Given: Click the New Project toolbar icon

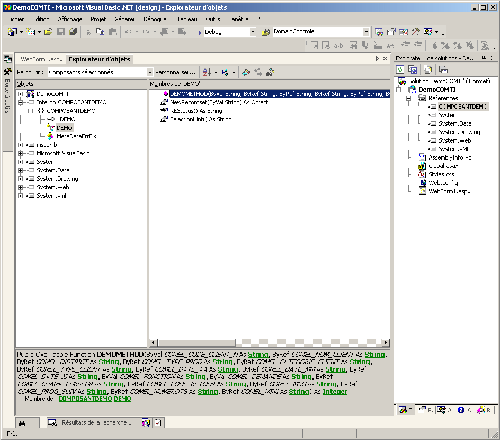Looking at the screenshot, I should pos(12,32).
